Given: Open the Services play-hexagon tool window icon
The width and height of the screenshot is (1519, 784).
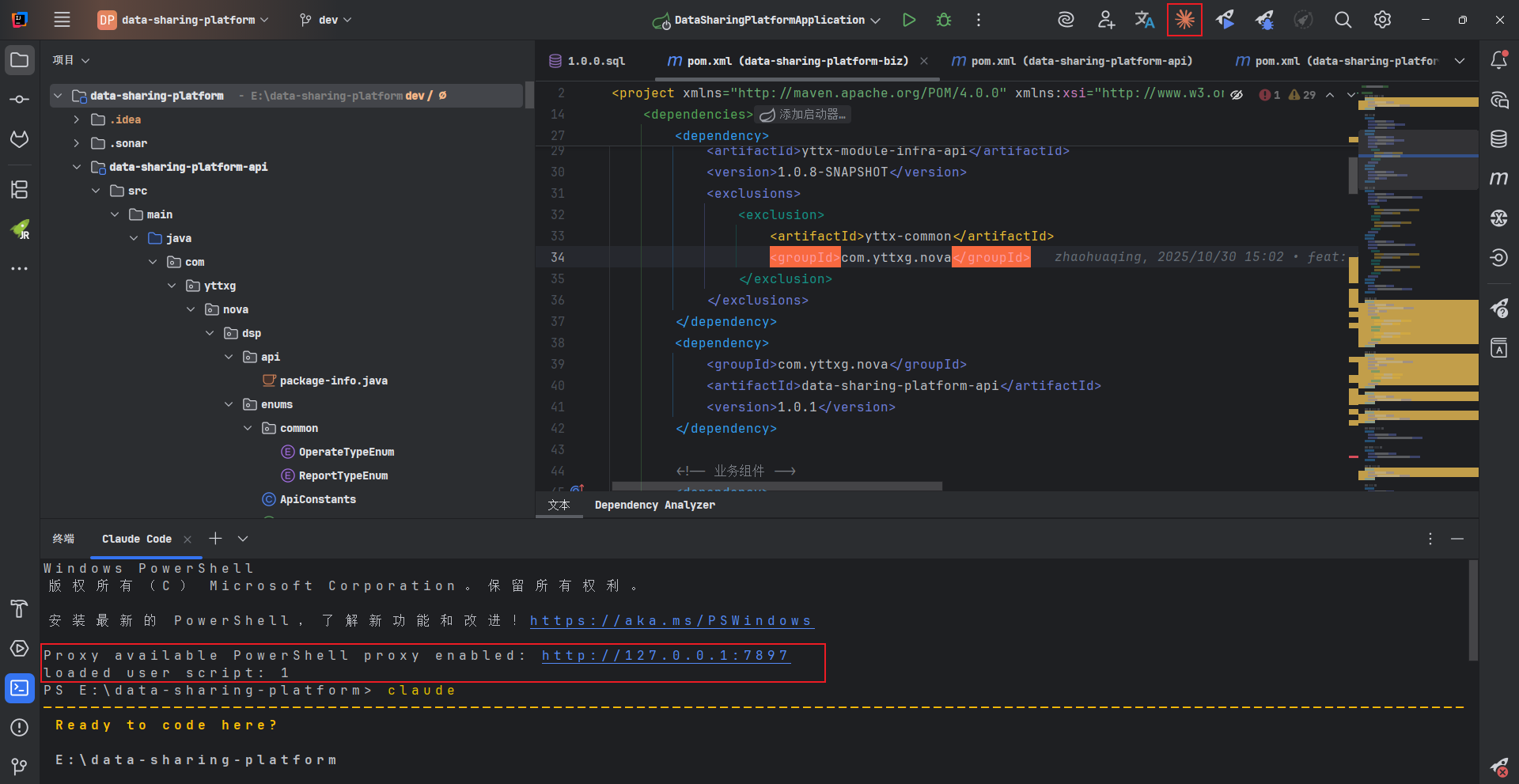Looking at the screenshot, I should [x=20, y=648].
